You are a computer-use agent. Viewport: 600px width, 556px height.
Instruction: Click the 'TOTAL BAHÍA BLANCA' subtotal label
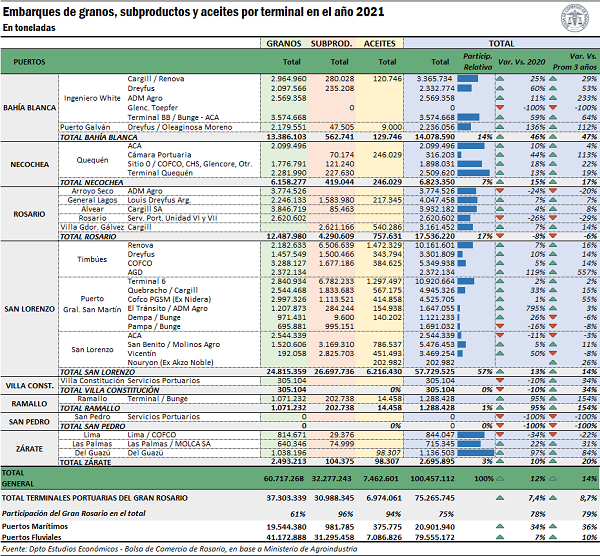[99, 137]
